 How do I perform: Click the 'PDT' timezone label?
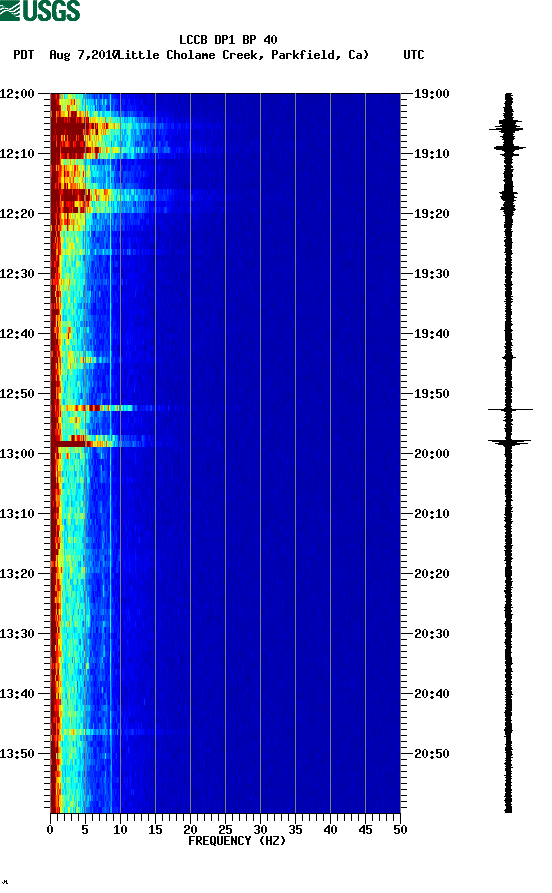(x=23, y=55)
